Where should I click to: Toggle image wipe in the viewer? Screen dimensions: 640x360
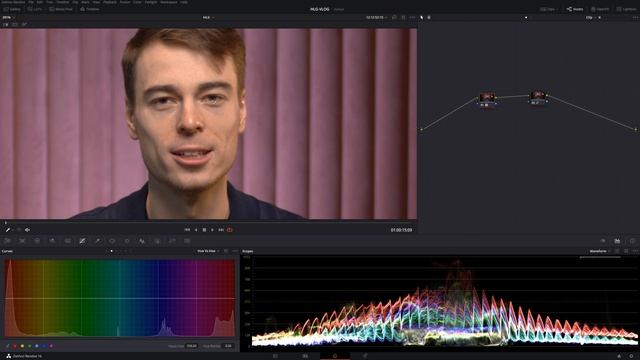(6, 24)
